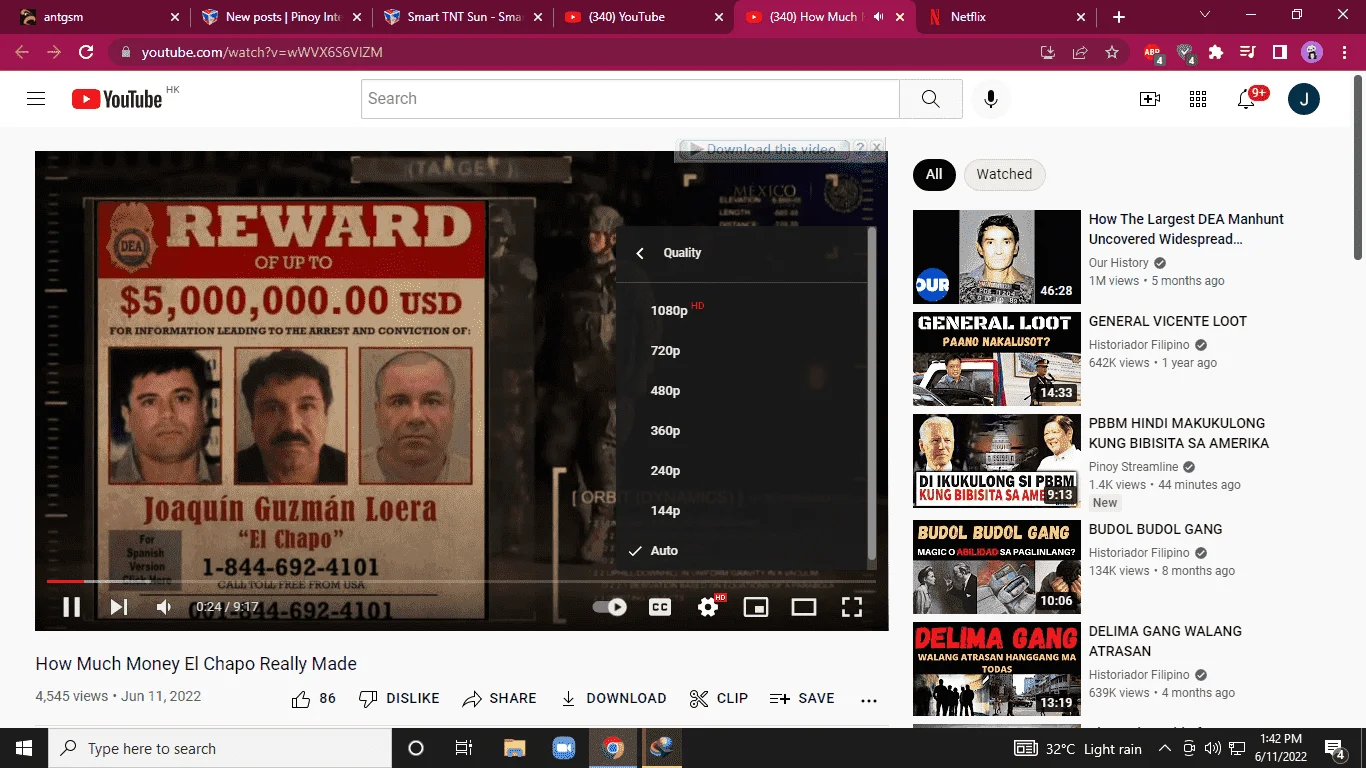The width and height of the screenshot is (1366, 768).
Task: Go back in browser history
Action: pyautogui.click(x=22, y=52)
